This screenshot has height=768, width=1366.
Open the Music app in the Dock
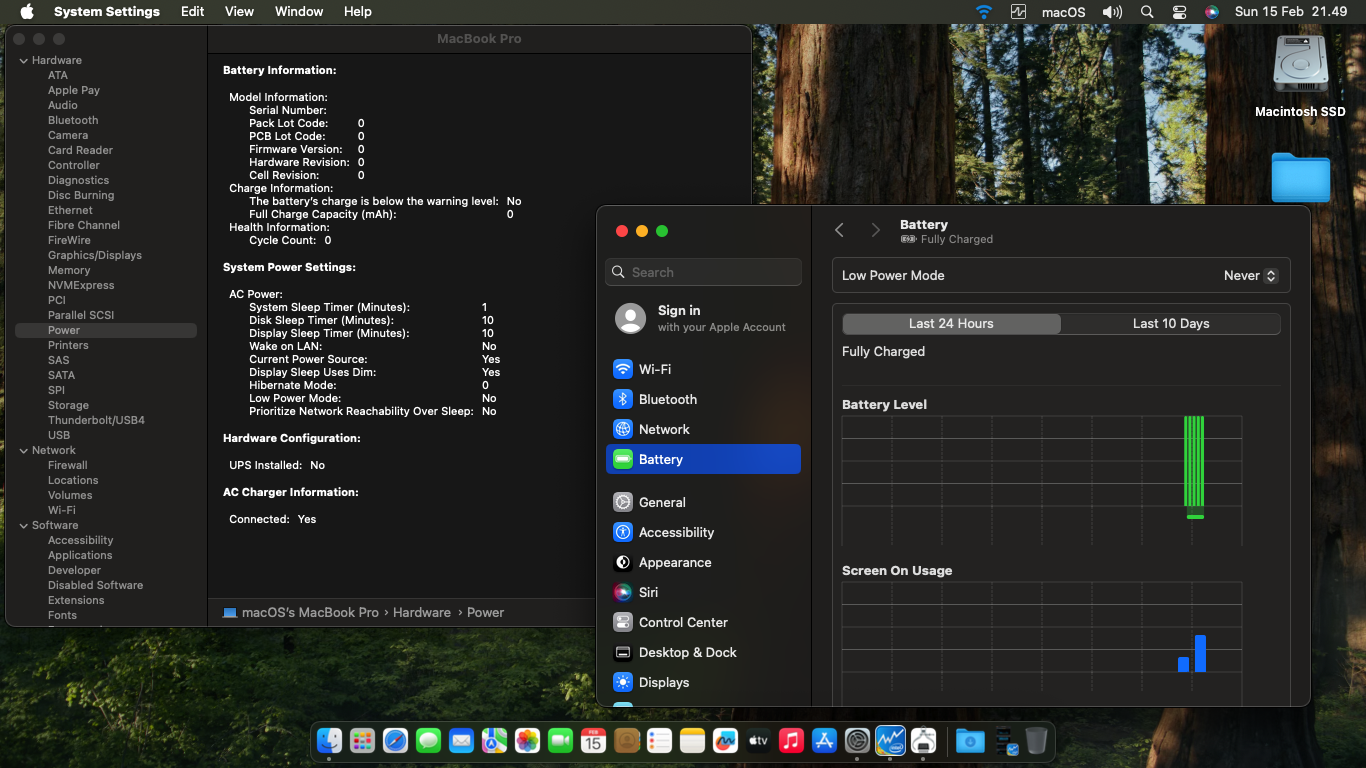791,740
